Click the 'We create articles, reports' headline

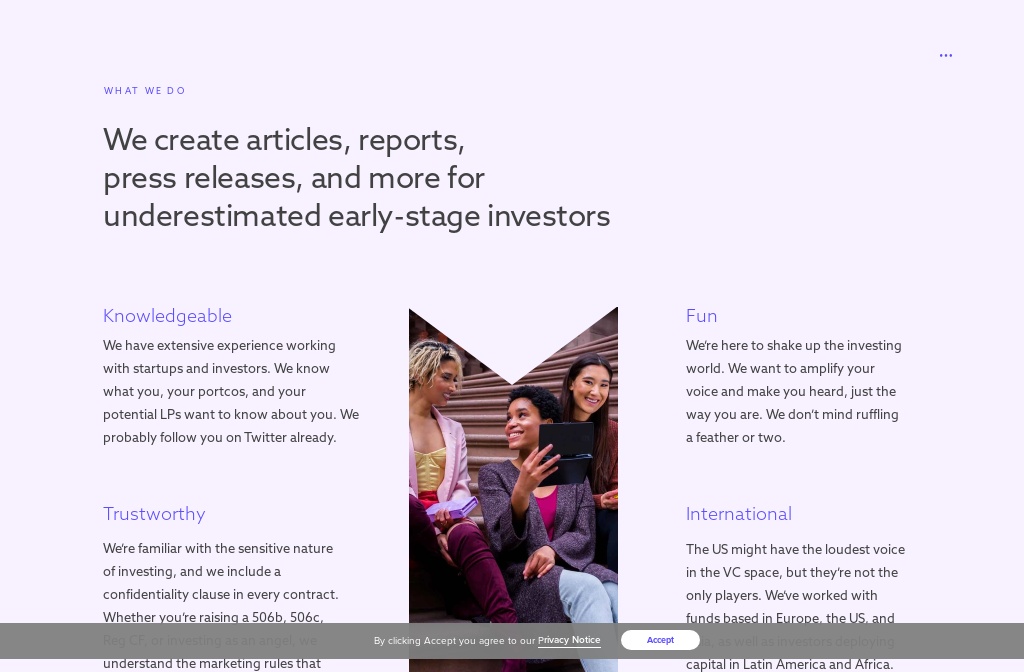357,178
